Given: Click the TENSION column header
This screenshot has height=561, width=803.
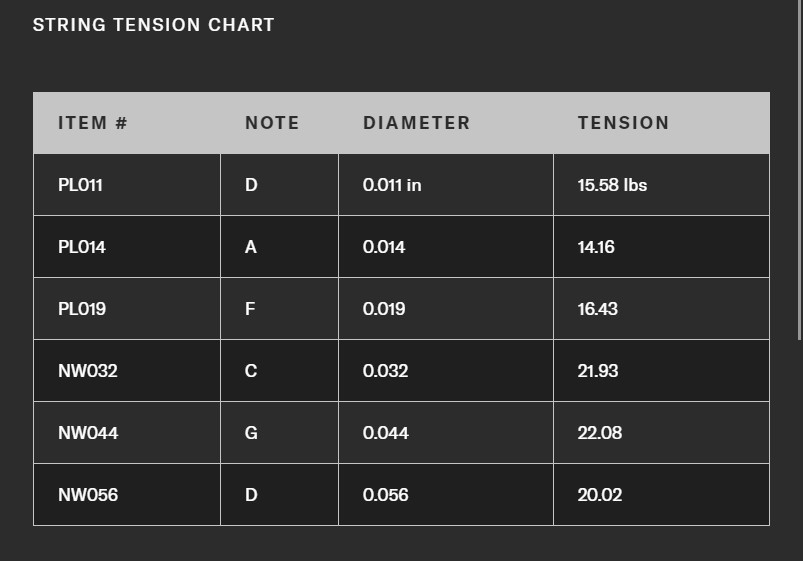Looking at the screenshot, I should pyautogui.click(x=623, y=123).
